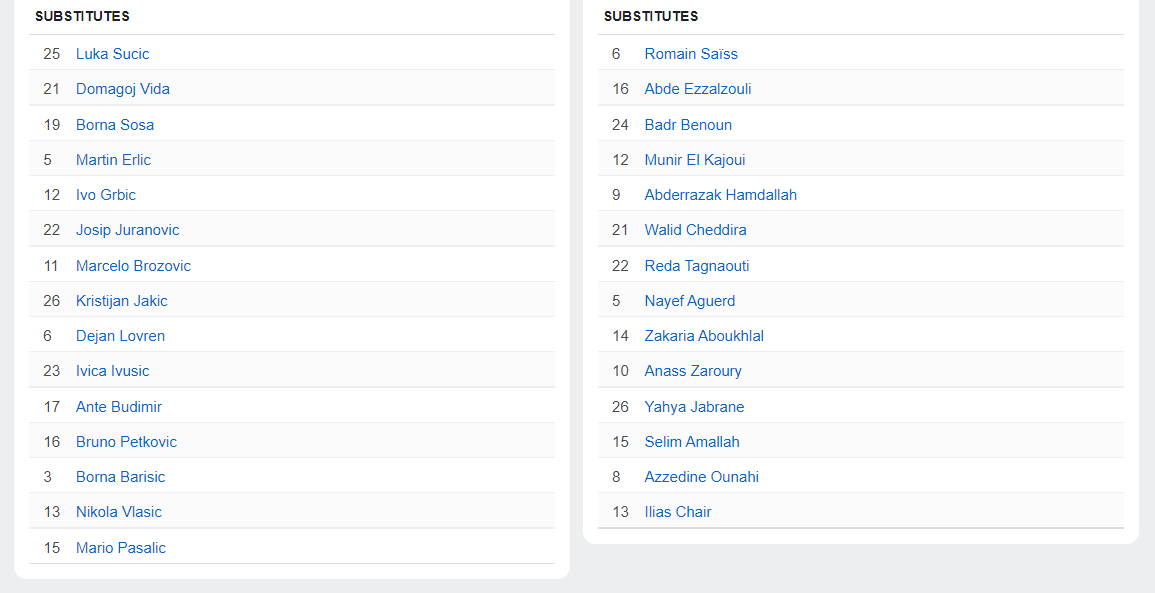1155x593 pixels.
Task: Click the Domagoj Vida link
Action: click(x=122, y=89)
